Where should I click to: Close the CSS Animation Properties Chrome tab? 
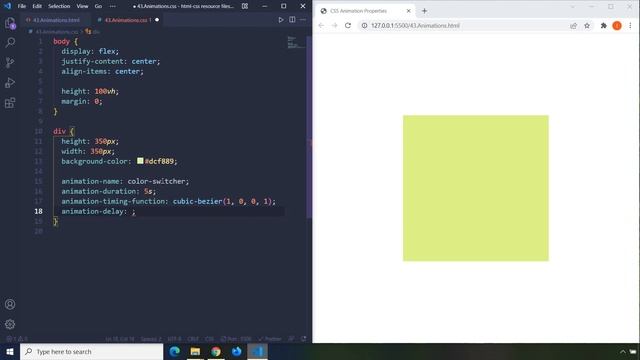[x=408, y=11]
